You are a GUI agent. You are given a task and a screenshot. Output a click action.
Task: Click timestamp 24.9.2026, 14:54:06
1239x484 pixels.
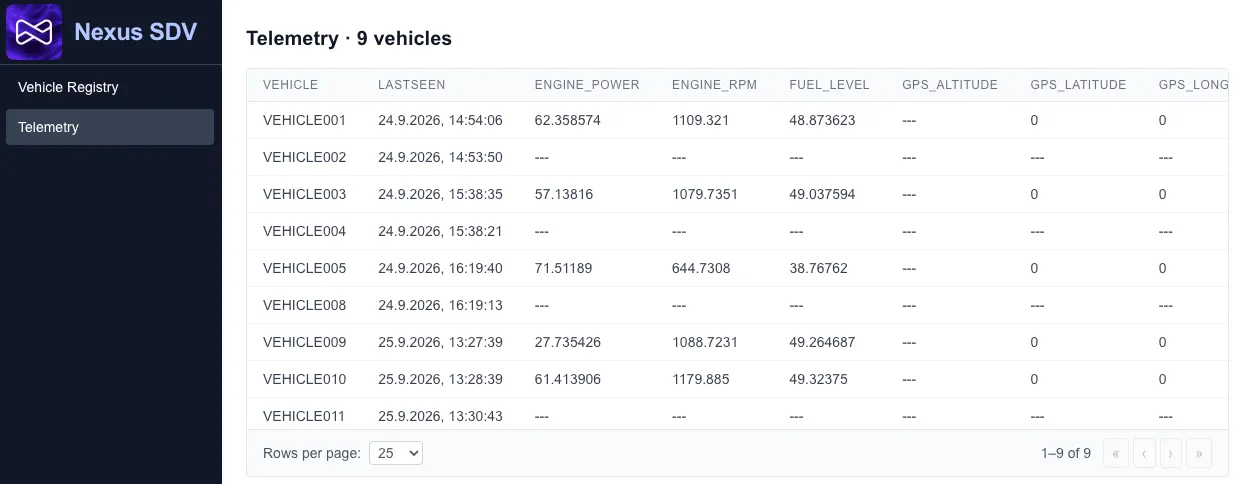point(440,120)
